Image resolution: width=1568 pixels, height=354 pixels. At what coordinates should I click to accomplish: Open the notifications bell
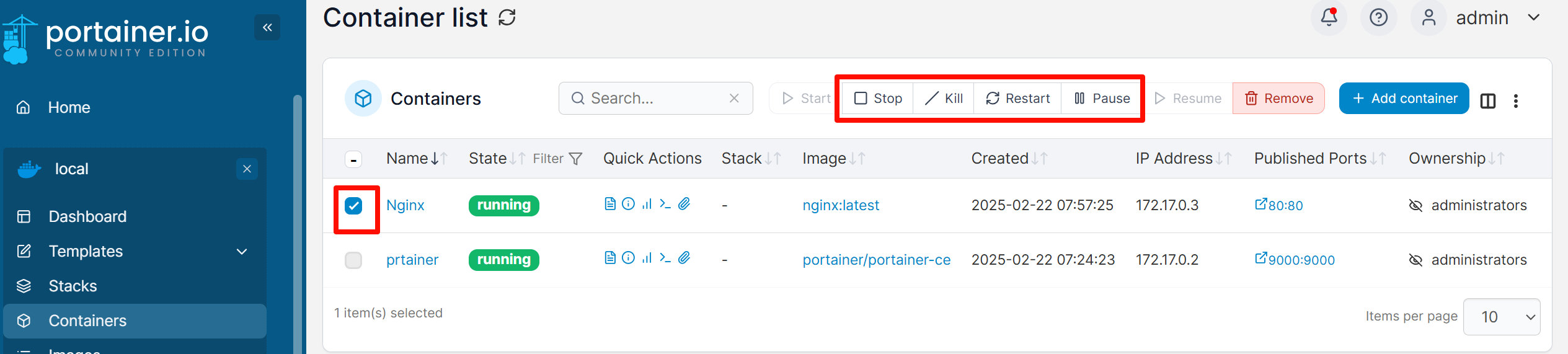coord(1329,17)
